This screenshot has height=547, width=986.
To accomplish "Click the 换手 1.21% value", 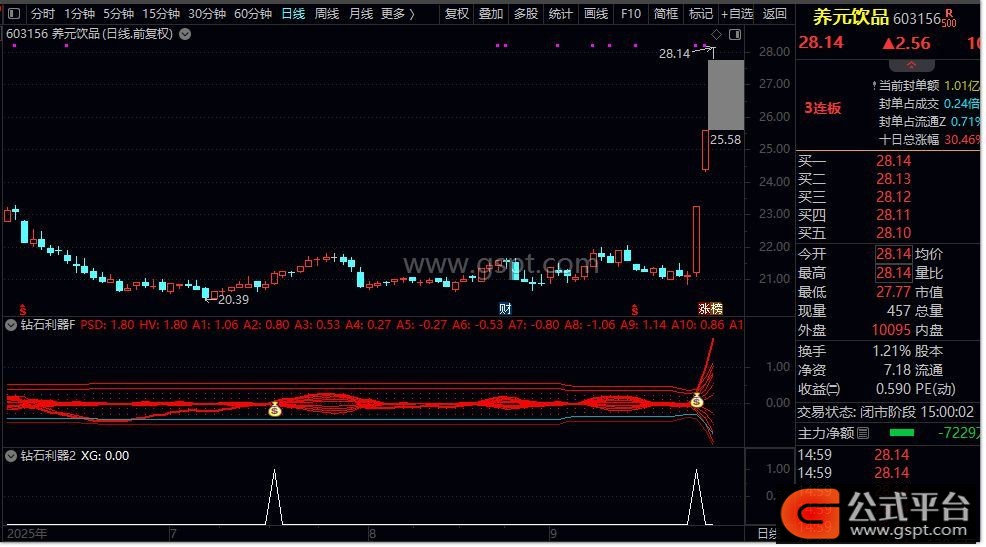I will pyautogui.click(x=892, y=351).
